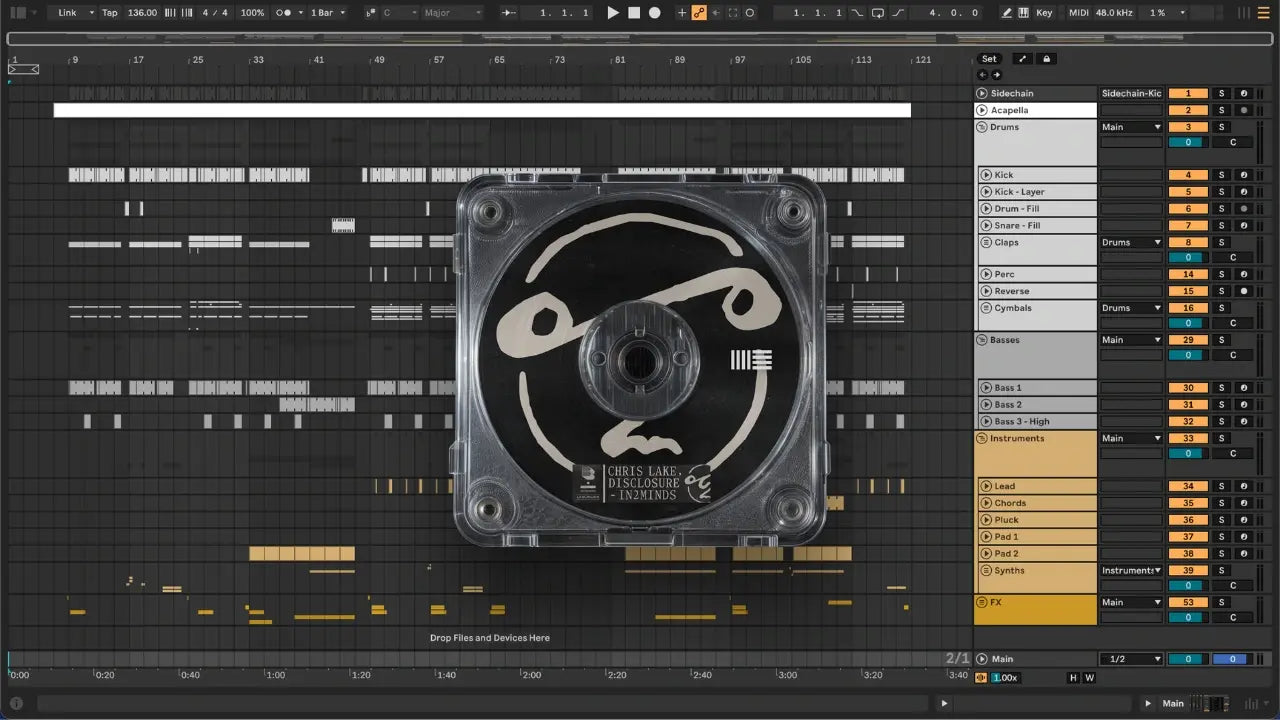This screenshot has height=720, width=1280.
Task: Unfold the Synths group track
Action: (x=986, y=570)
